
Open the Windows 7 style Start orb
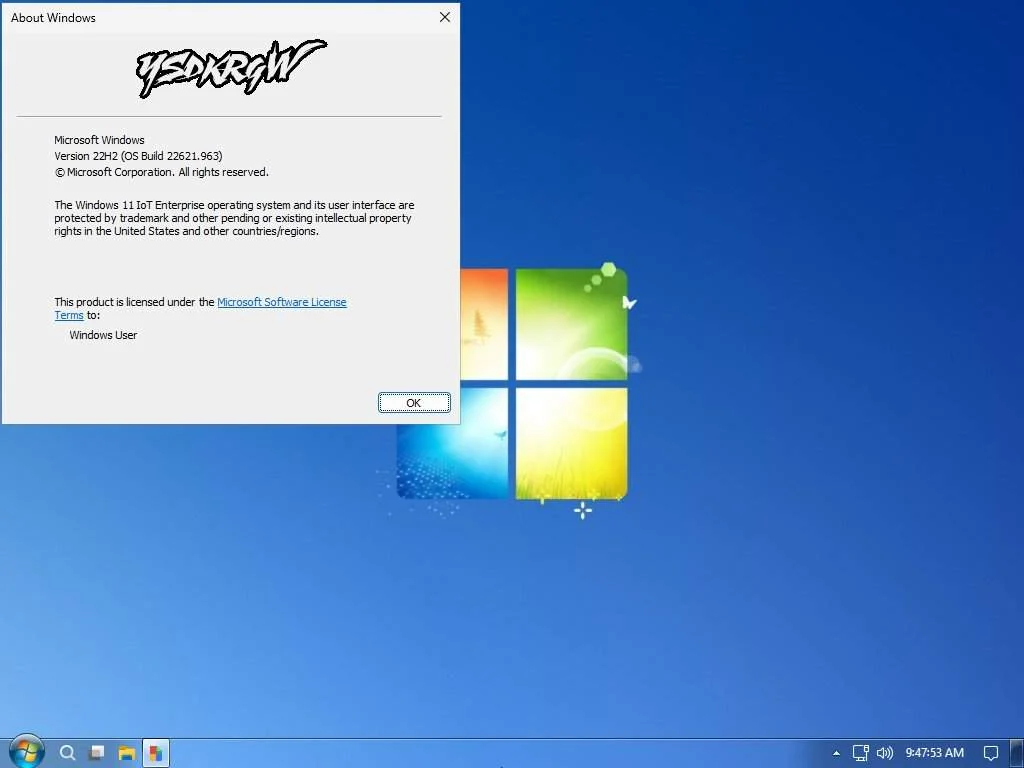pos(27,752)
